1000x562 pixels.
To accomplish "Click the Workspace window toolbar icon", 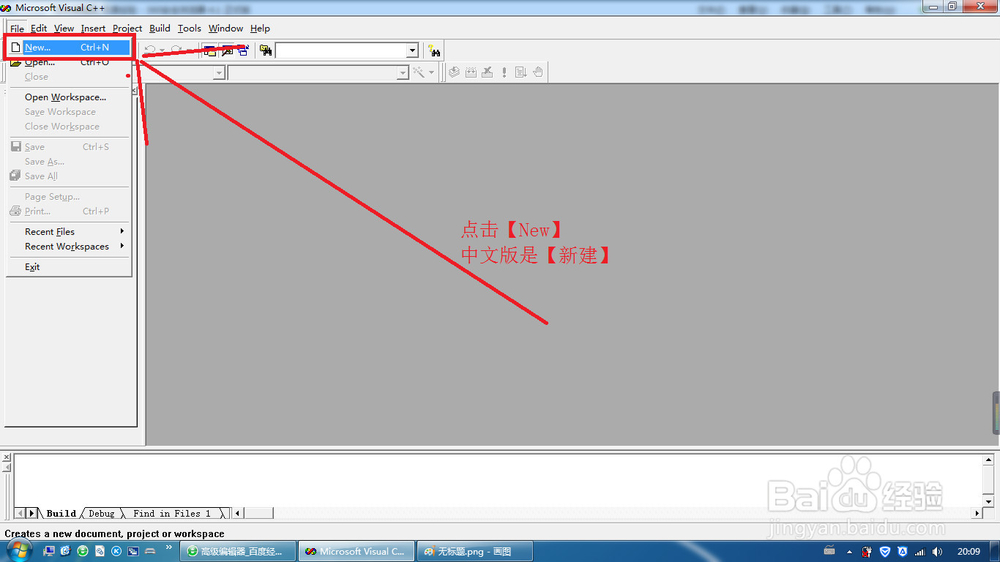I will 210,51.
